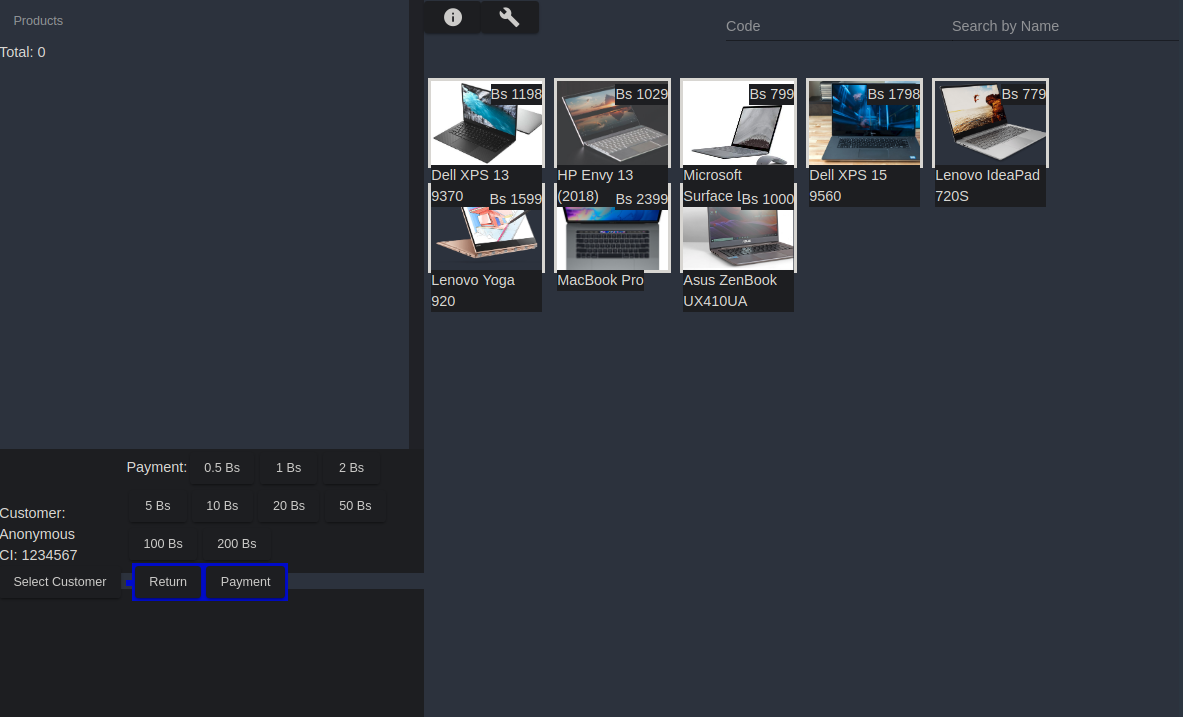This screenshot has width=1183, height=717.
Task: Add 0.5 Bs payment
Action: click(x=222, y=468)
